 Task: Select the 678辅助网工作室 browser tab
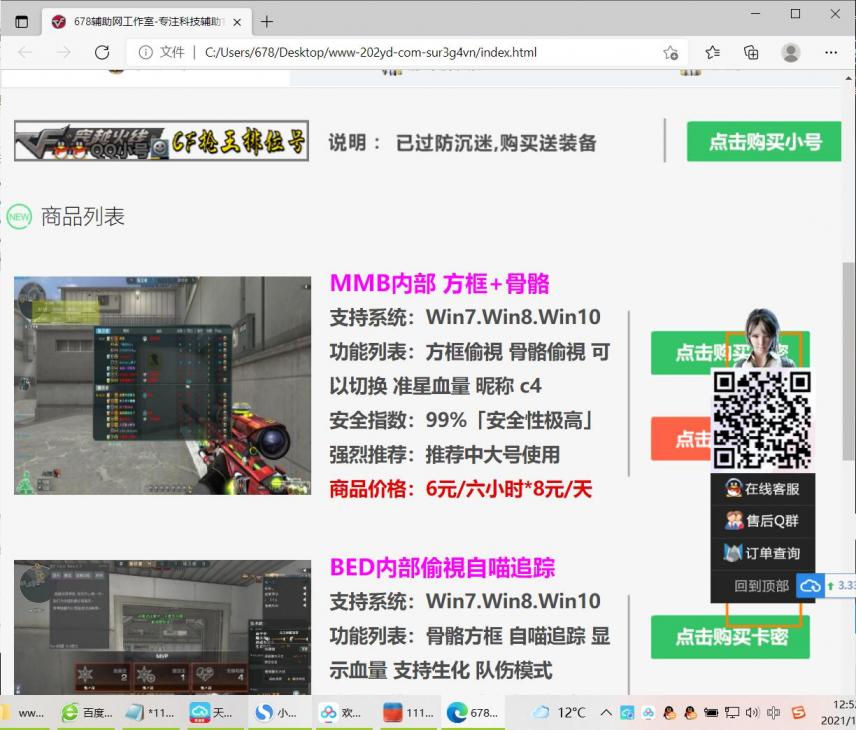[140, 21]
